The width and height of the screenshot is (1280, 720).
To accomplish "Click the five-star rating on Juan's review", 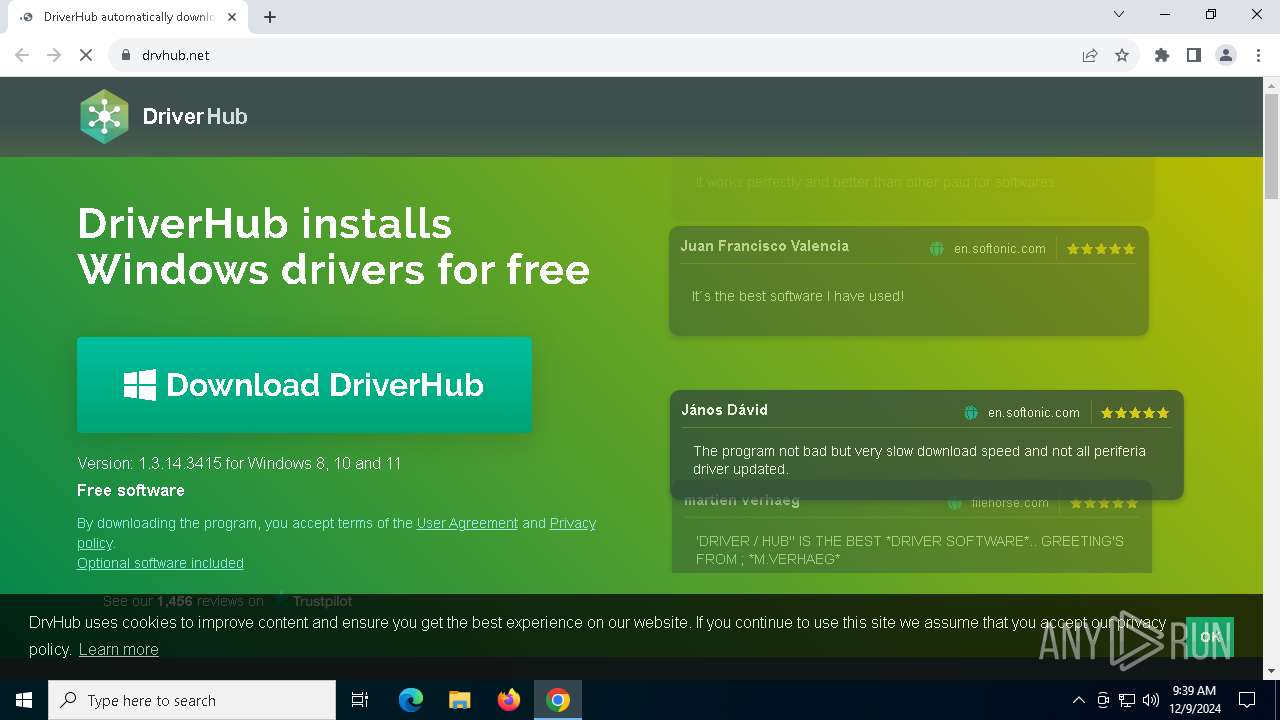I will click(x=1101, y=249).
